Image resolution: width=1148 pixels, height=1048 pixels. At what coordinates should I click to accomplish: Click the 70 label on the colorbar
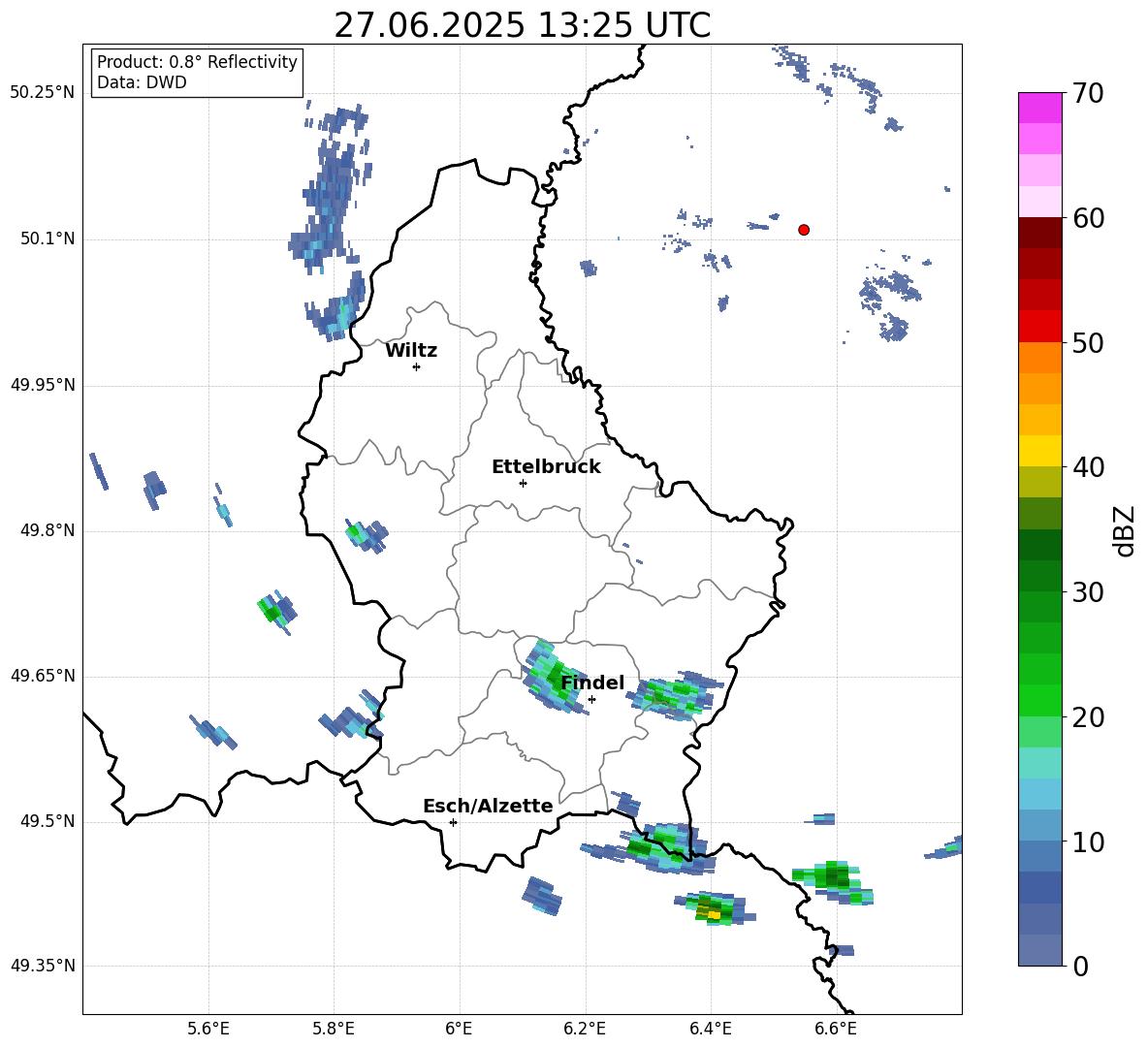point(1088,93)
